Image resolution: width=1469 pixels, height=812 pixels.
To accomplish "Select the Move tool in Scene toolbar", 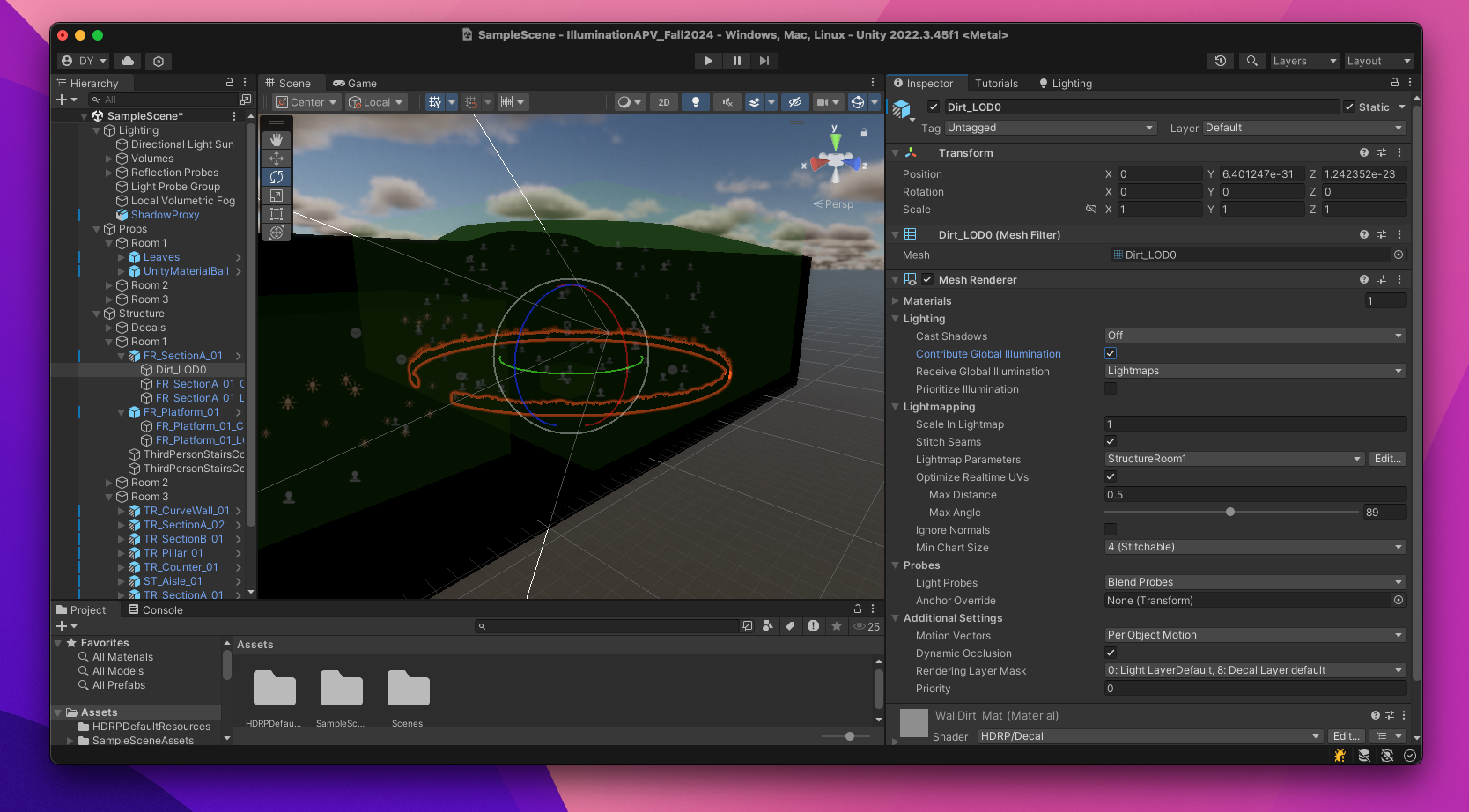I will click(277, 159).
